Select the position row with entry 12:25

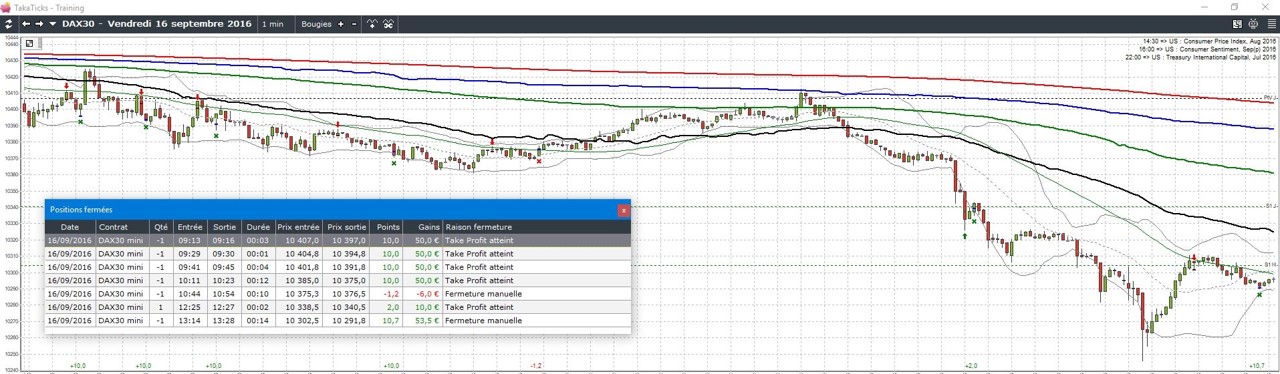(x=338, y=307)
